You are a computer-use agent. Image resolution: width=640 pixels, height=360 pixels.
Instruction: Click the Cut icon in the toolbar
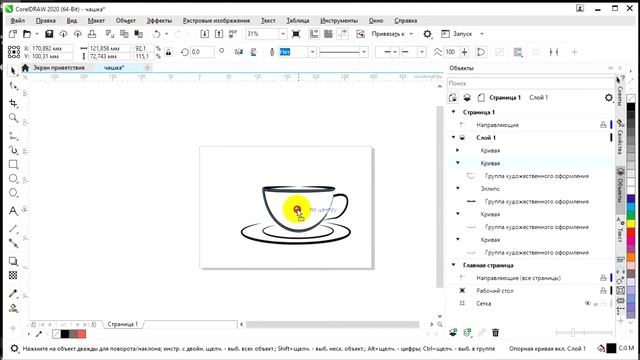(x=110, y=34)
